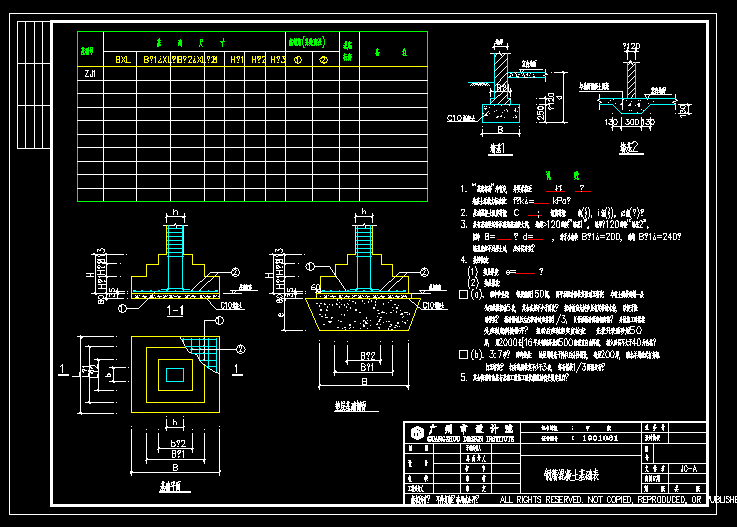Click the circled 1 table header

click(x=298, y=60)
